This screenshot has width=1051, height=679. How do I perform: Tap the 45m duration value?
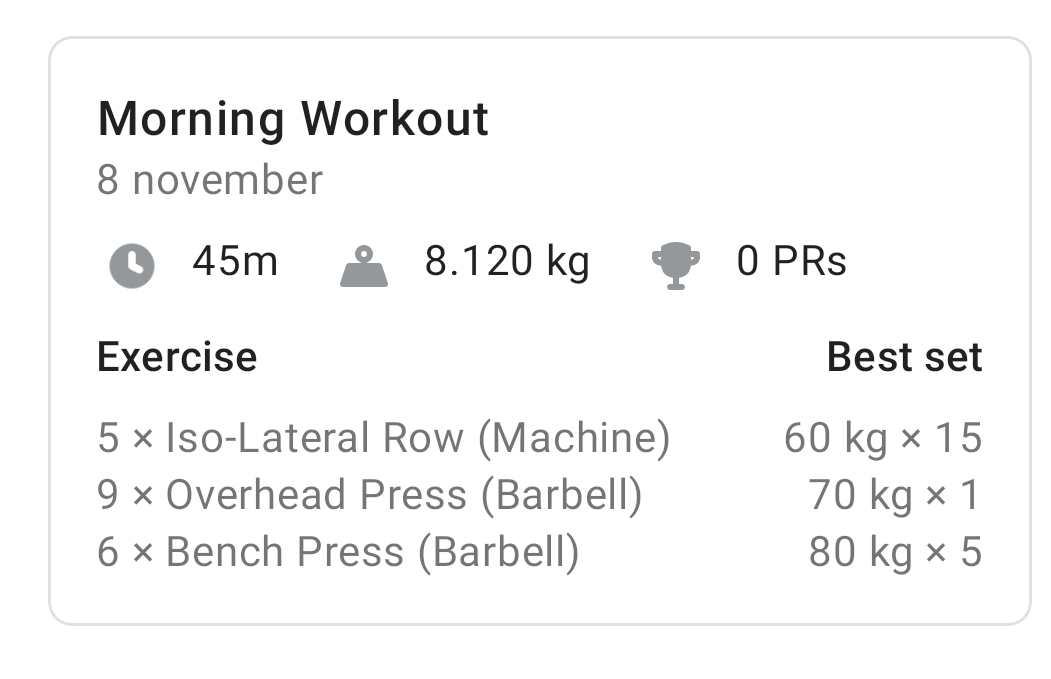(x=235, y=262)
